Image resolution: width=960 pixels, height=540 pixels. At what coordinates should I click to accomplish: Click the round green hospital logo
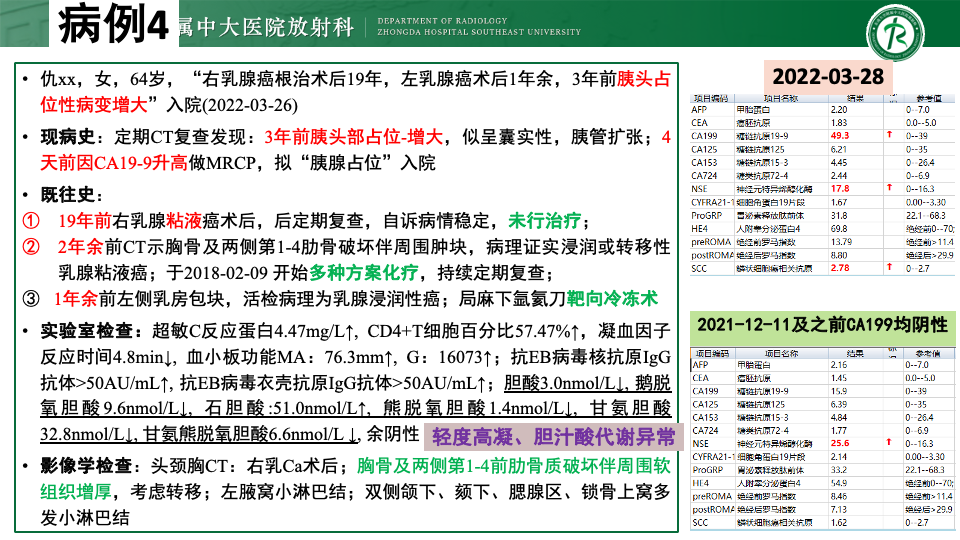[895, 32]
